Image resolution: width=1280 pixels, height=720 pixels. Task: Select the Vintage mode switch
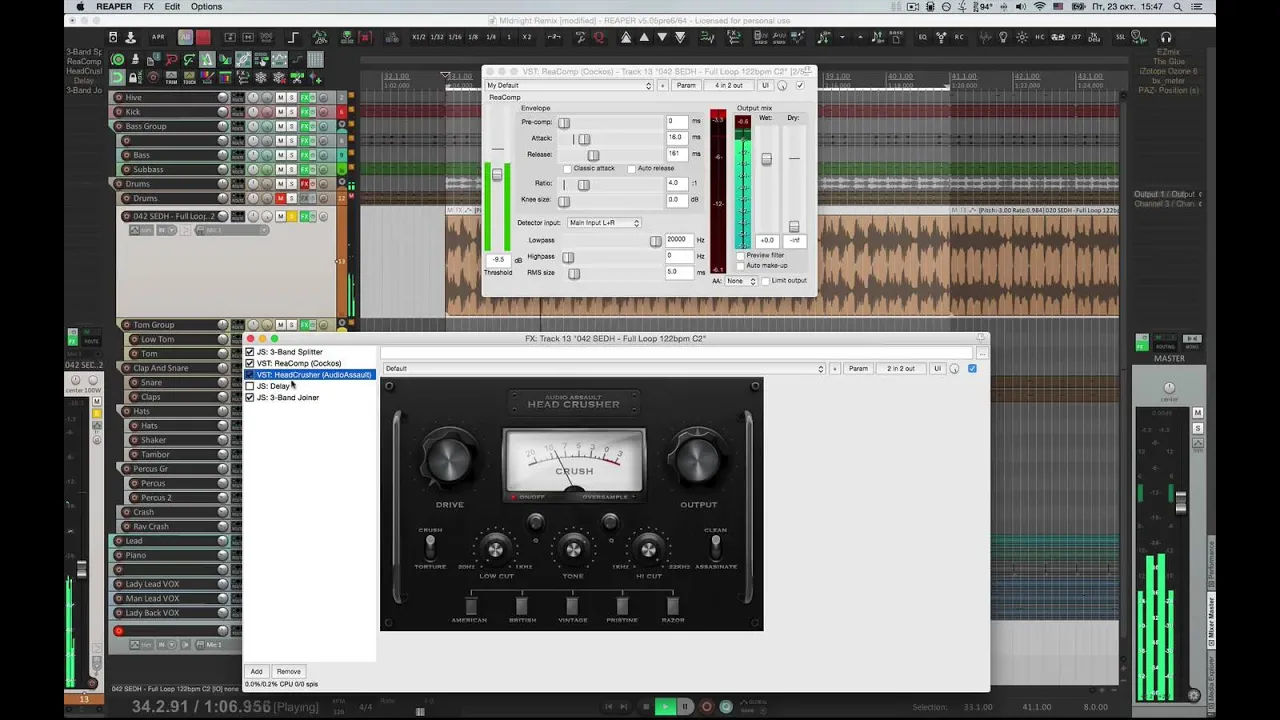[572, 605]
